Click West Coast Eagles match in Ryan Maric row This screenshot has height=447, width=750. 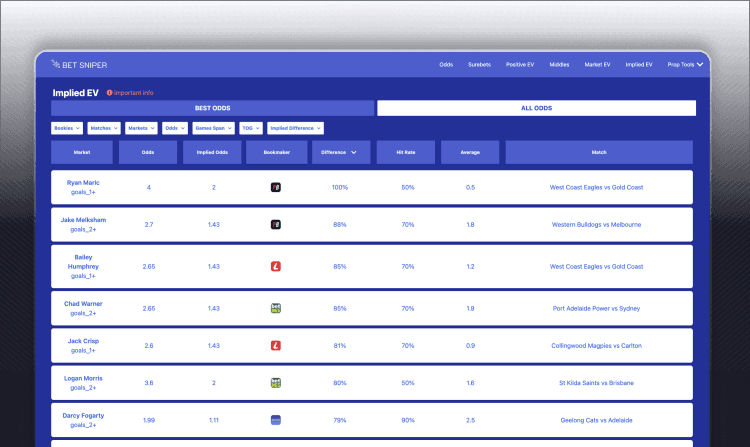(x=596, y=187)
